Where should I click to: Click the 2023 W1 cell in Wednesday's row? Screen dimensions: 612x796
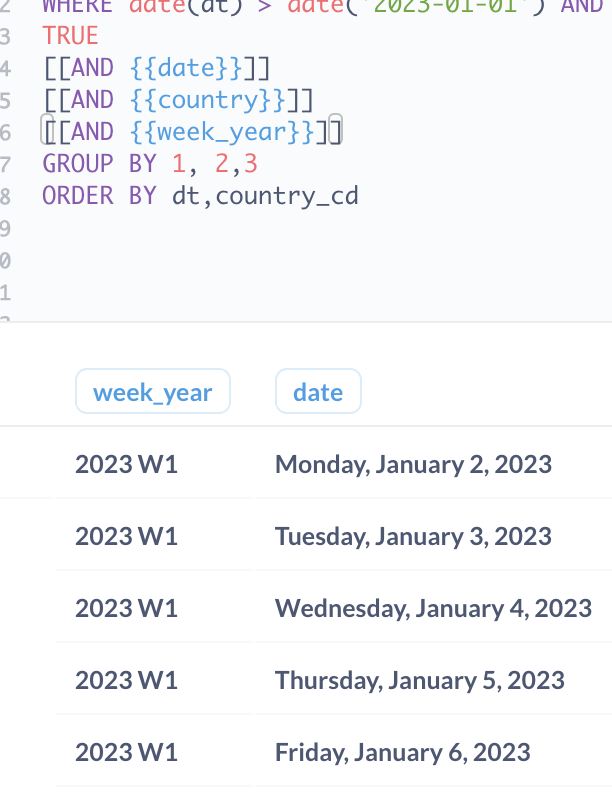tap(126, 608)
